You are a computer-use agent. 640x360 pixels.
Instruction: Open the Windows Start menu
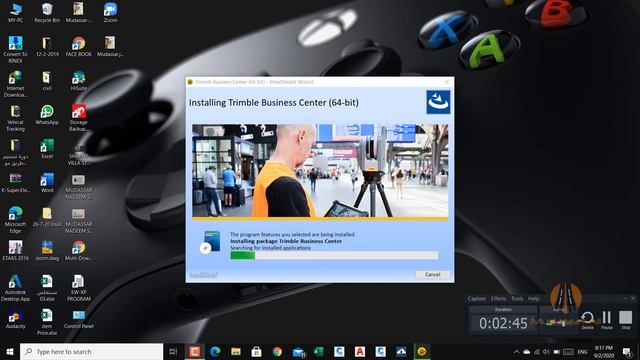(10, 351)
